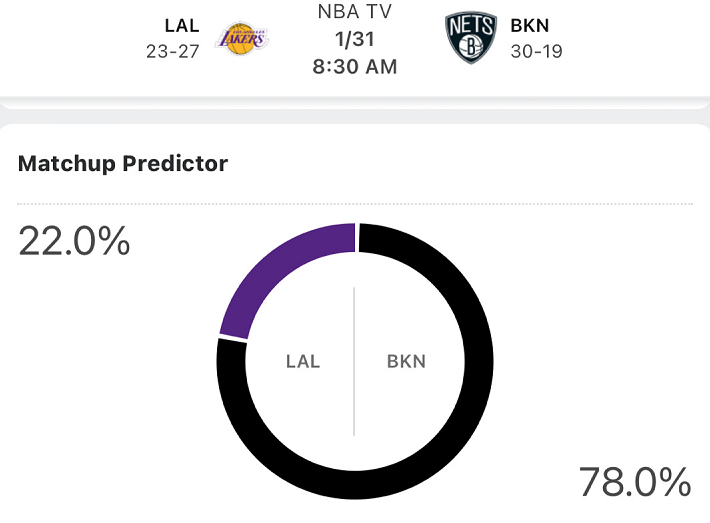
Task: Tap the dotted separator under Matchup Predictor
Action: pos(355,204)
